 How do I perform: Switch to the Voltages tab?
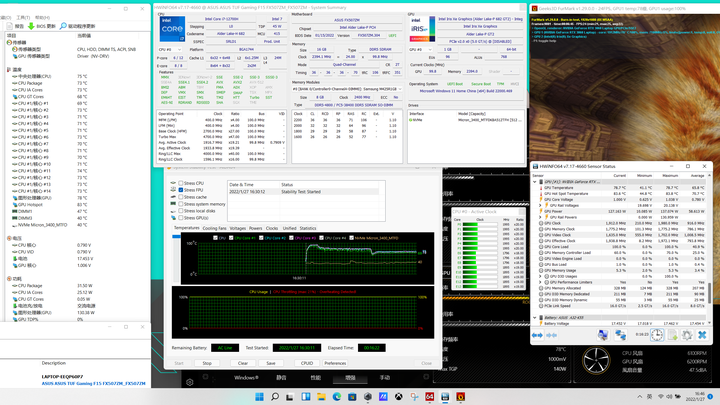point(237,228)
